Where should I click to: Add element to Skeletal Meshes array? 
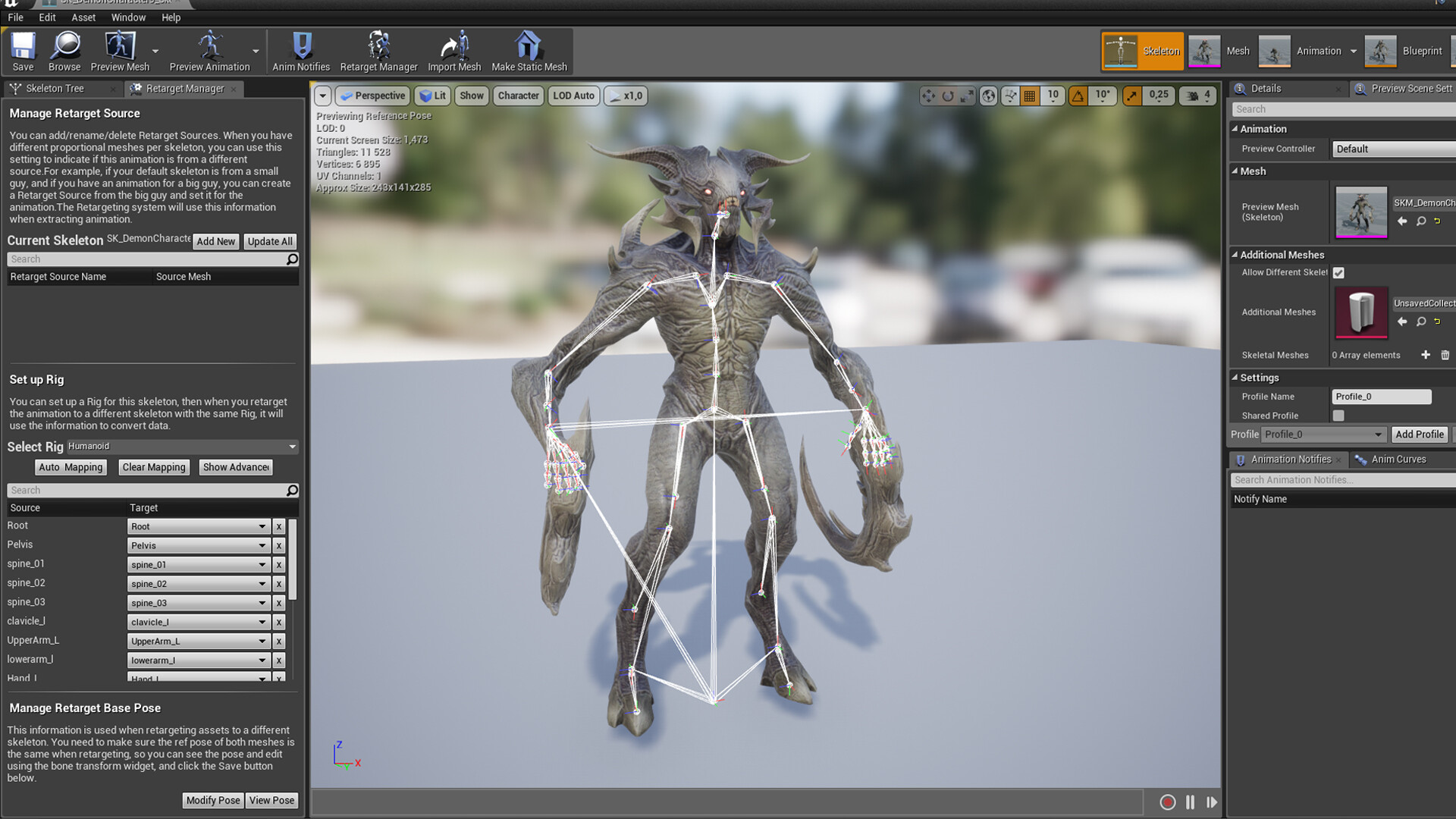point(1426,355)
